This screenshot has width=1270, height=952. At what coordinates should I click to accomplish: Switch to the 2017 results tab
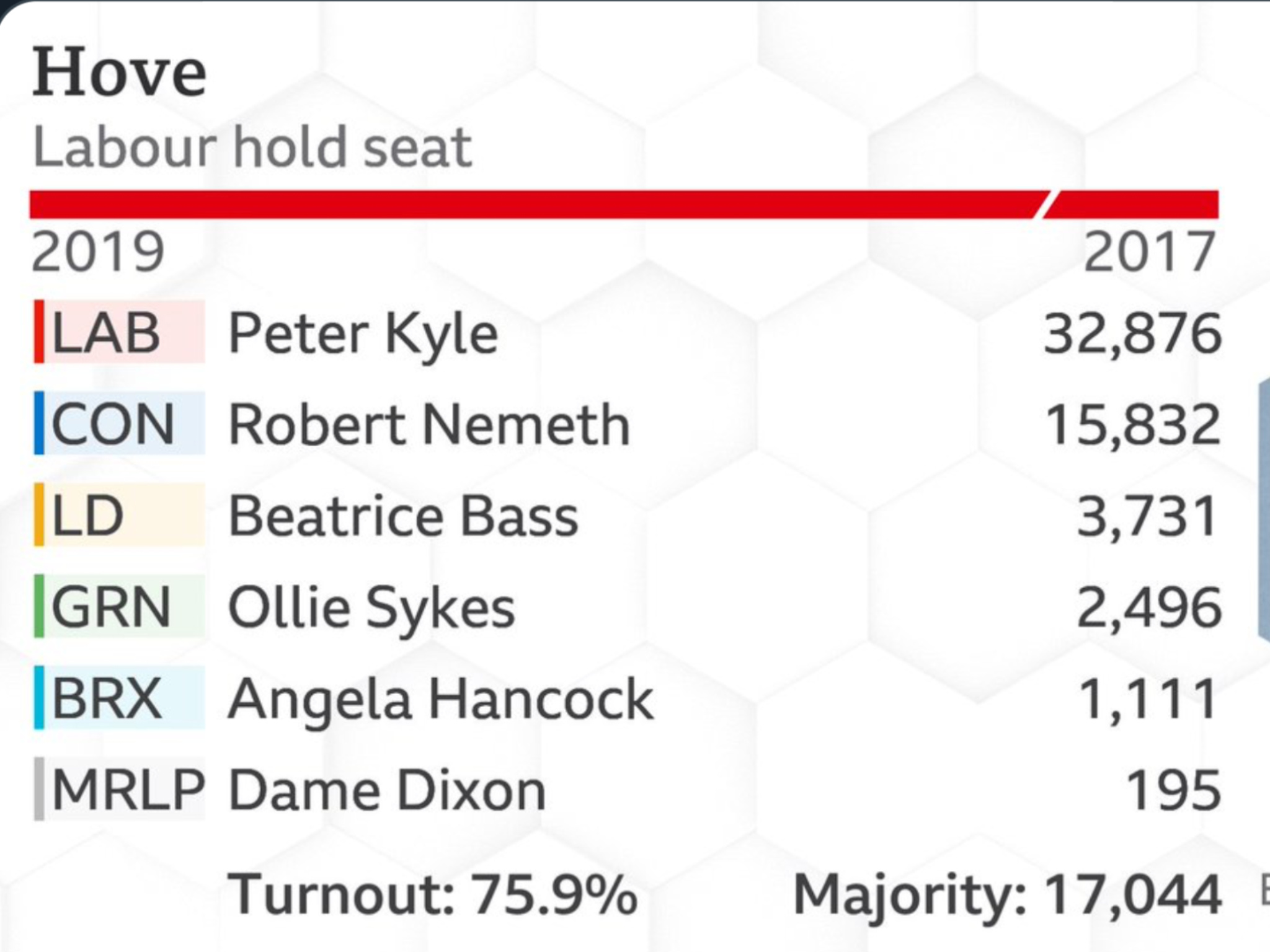pos(1150,252)
